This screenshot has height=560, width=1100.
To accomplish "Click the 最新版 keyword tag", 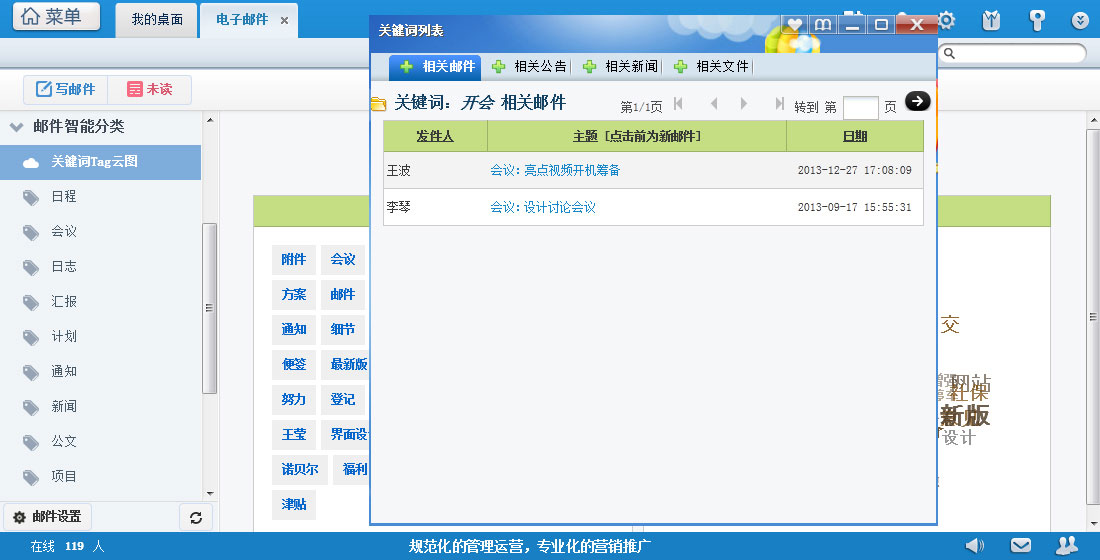I will point(349,364).
